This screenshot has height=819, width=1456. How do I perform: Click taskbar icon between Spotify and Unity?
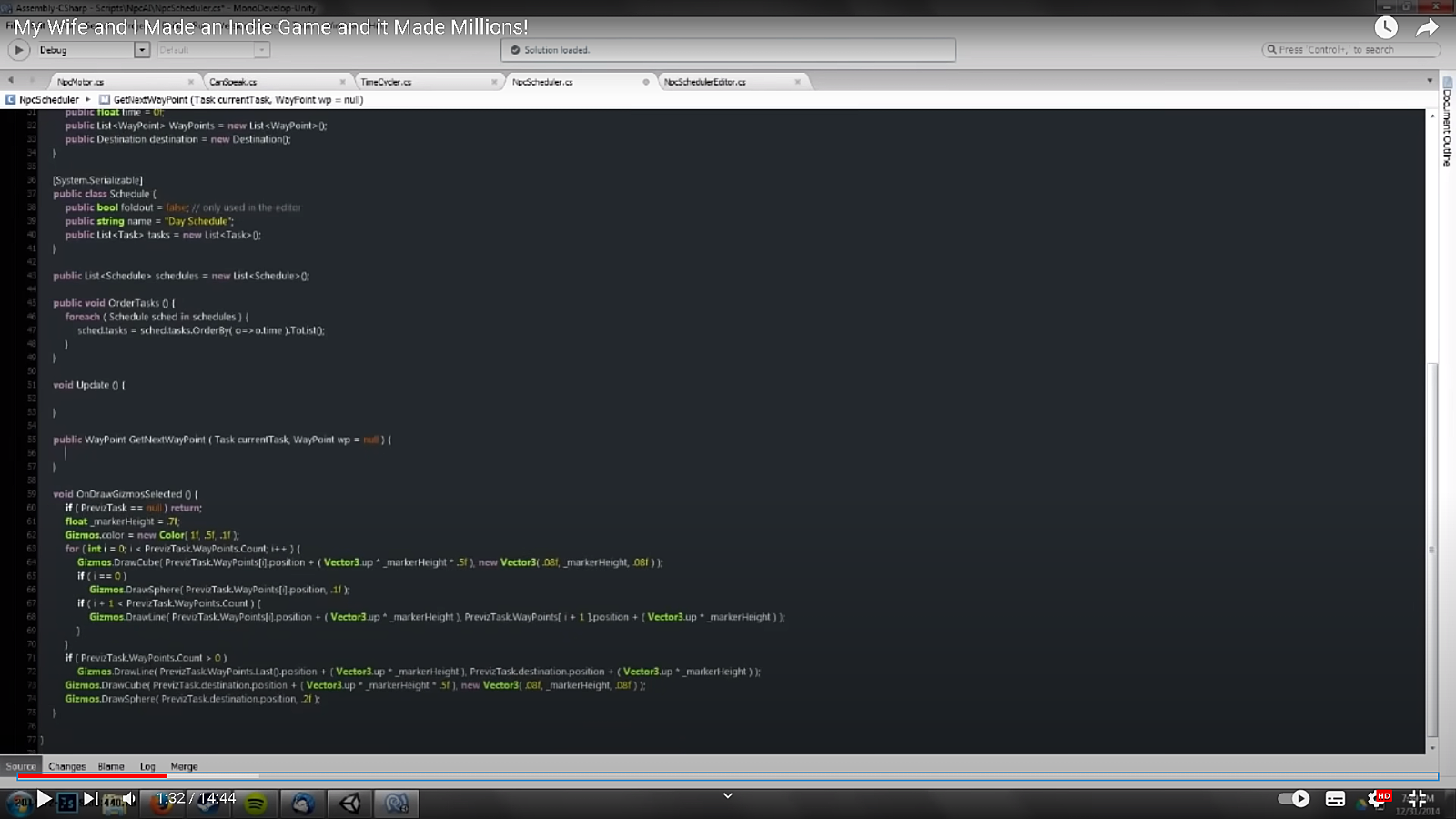click(303, 804)
